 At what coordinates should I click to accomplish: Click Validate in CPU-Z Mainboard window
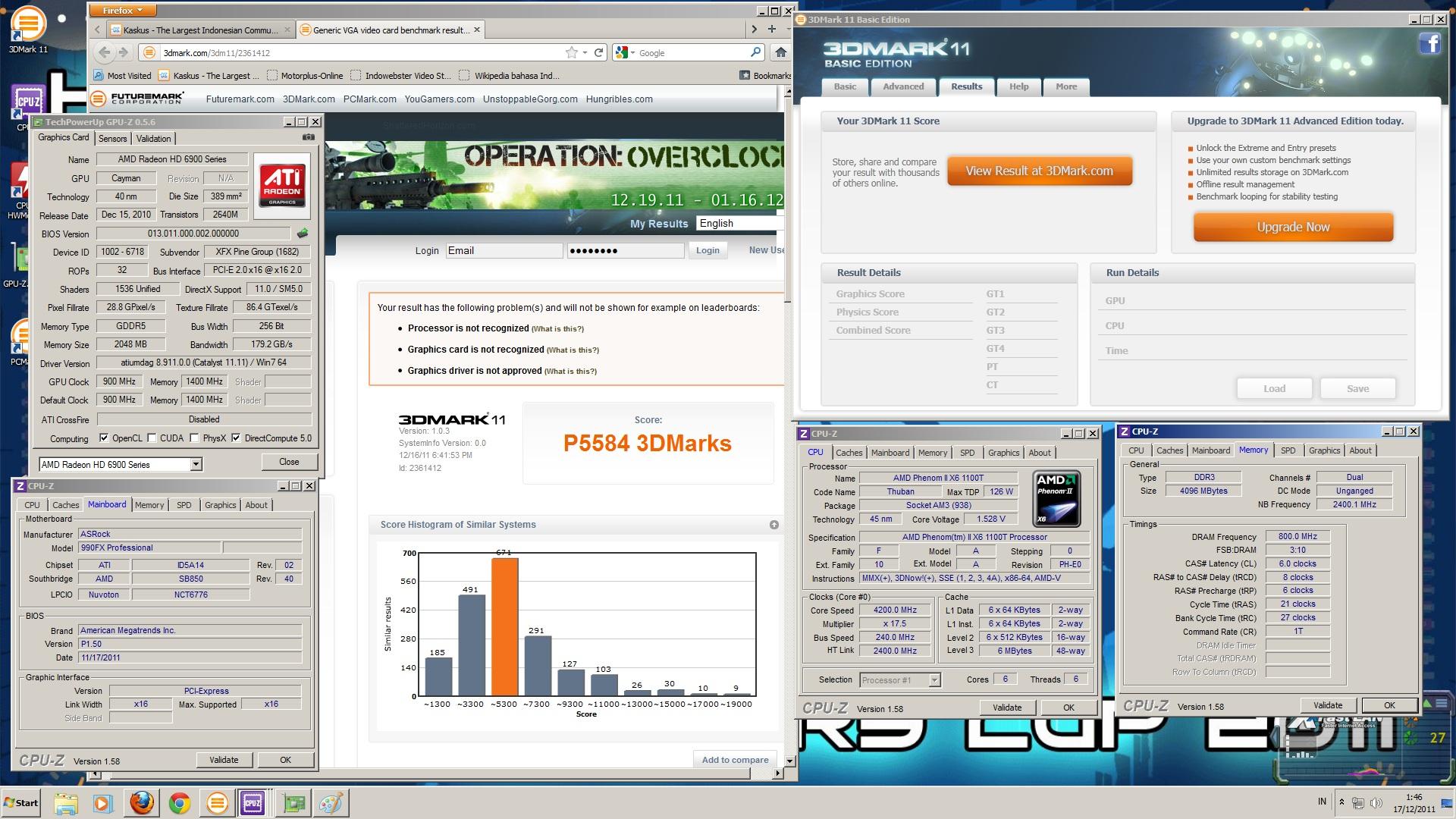[224, 760]
